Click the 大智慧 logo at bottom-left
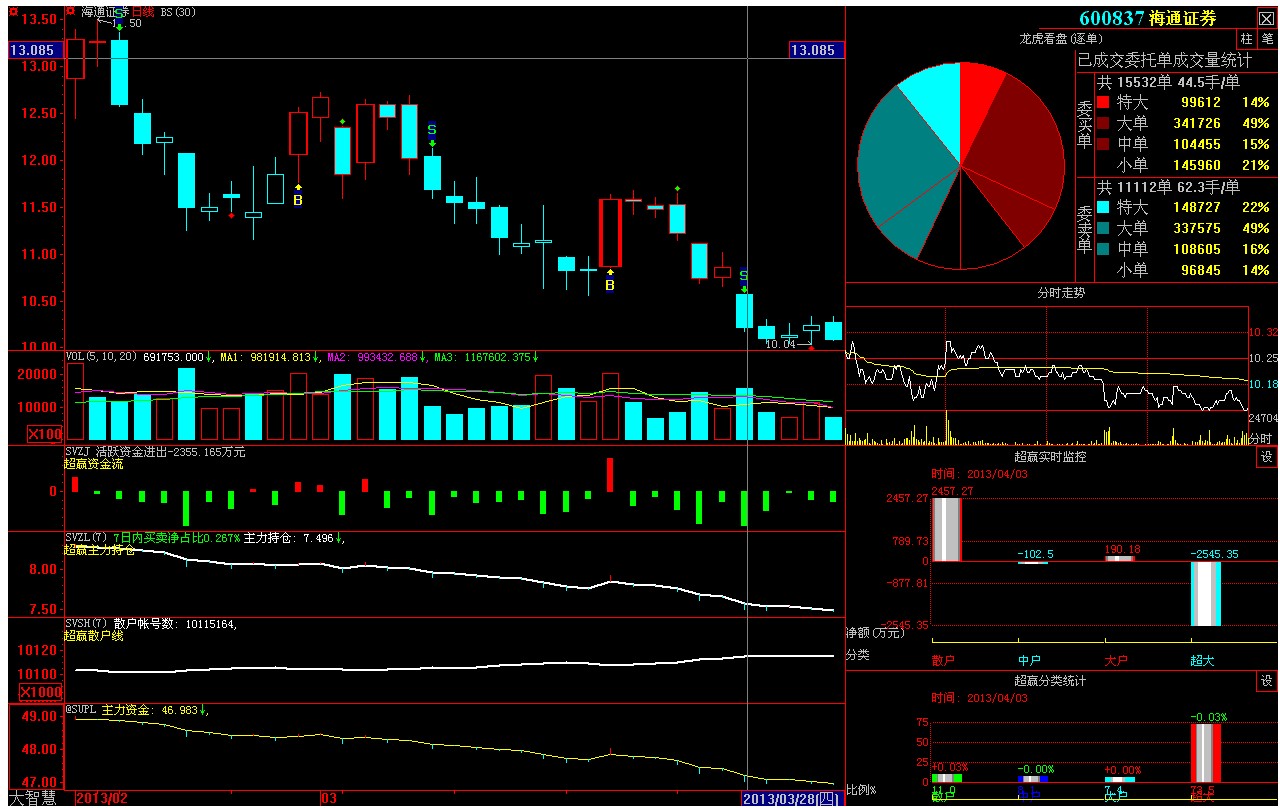 [34, 798]
